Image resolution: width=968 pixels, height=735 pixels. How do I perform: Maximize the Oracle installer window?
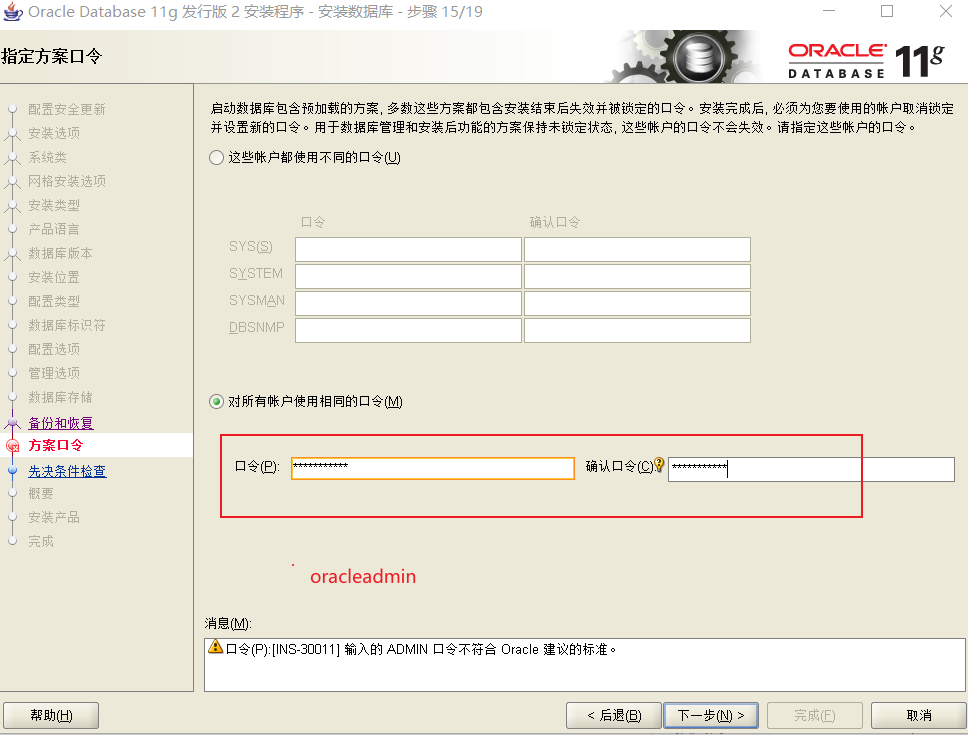[x=887, y=11]
